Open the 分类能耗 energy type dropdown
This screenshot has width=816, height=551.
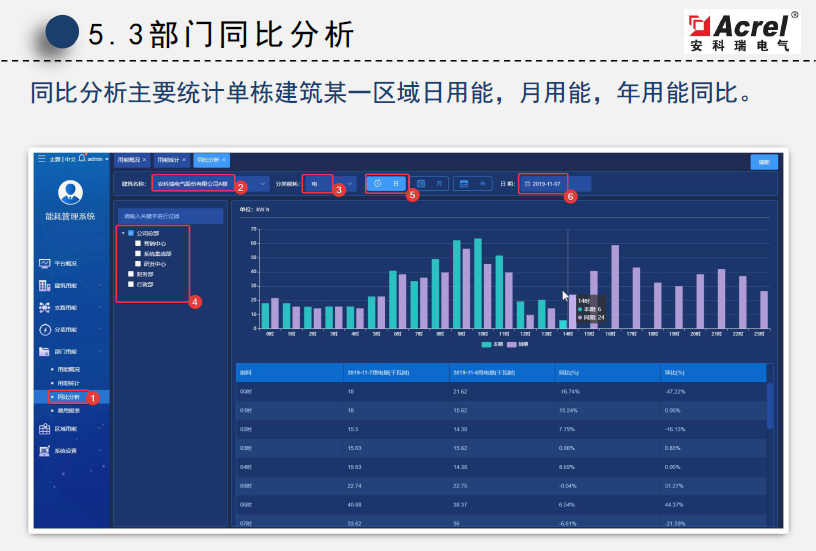coord(329,184)
